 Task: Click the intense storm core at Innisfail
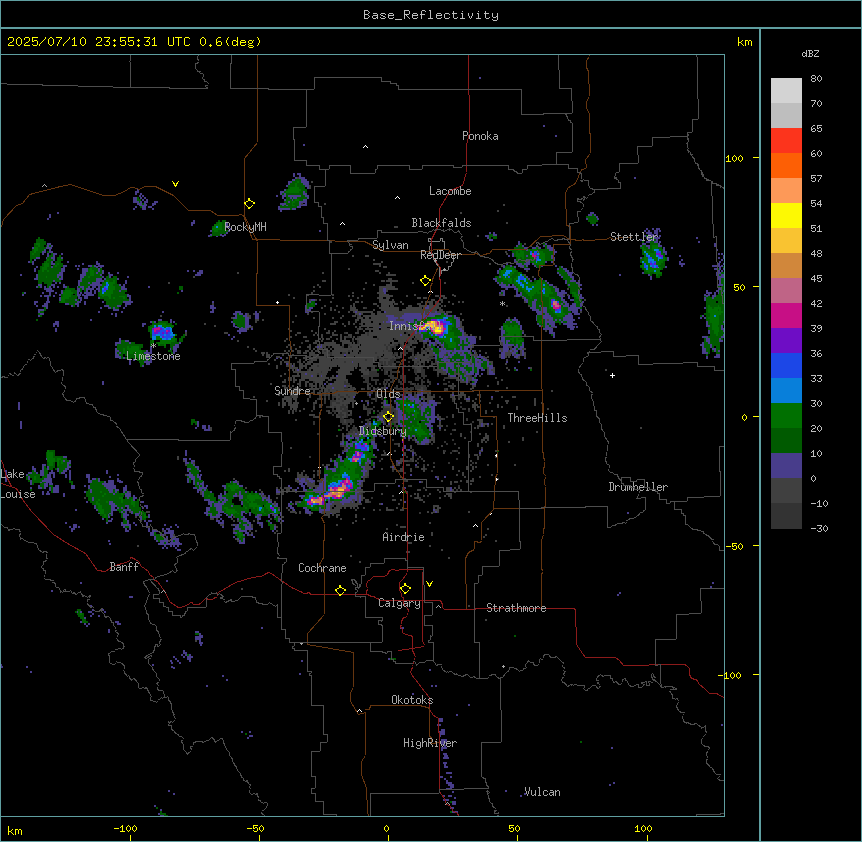(x=436, y=327)
